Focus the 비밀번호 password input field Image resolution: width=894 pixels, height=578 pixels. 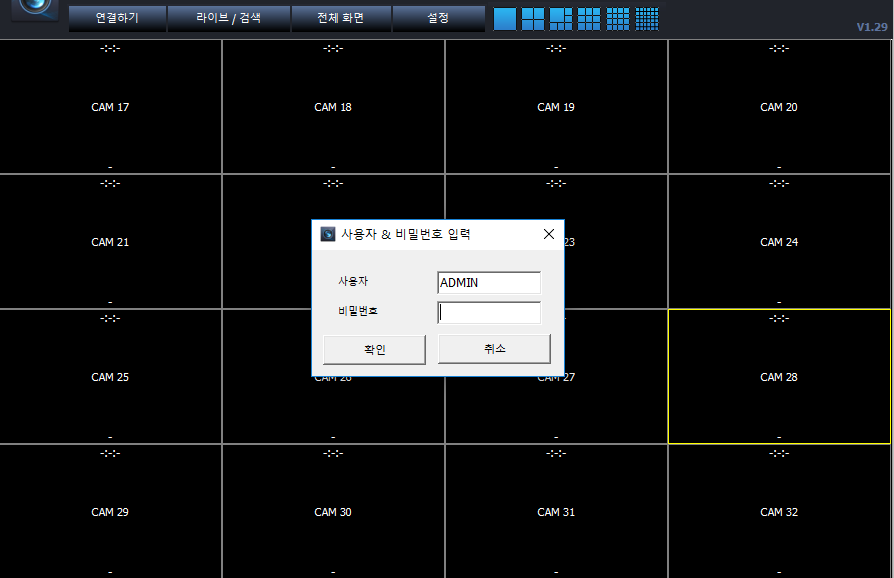(489, 313)
